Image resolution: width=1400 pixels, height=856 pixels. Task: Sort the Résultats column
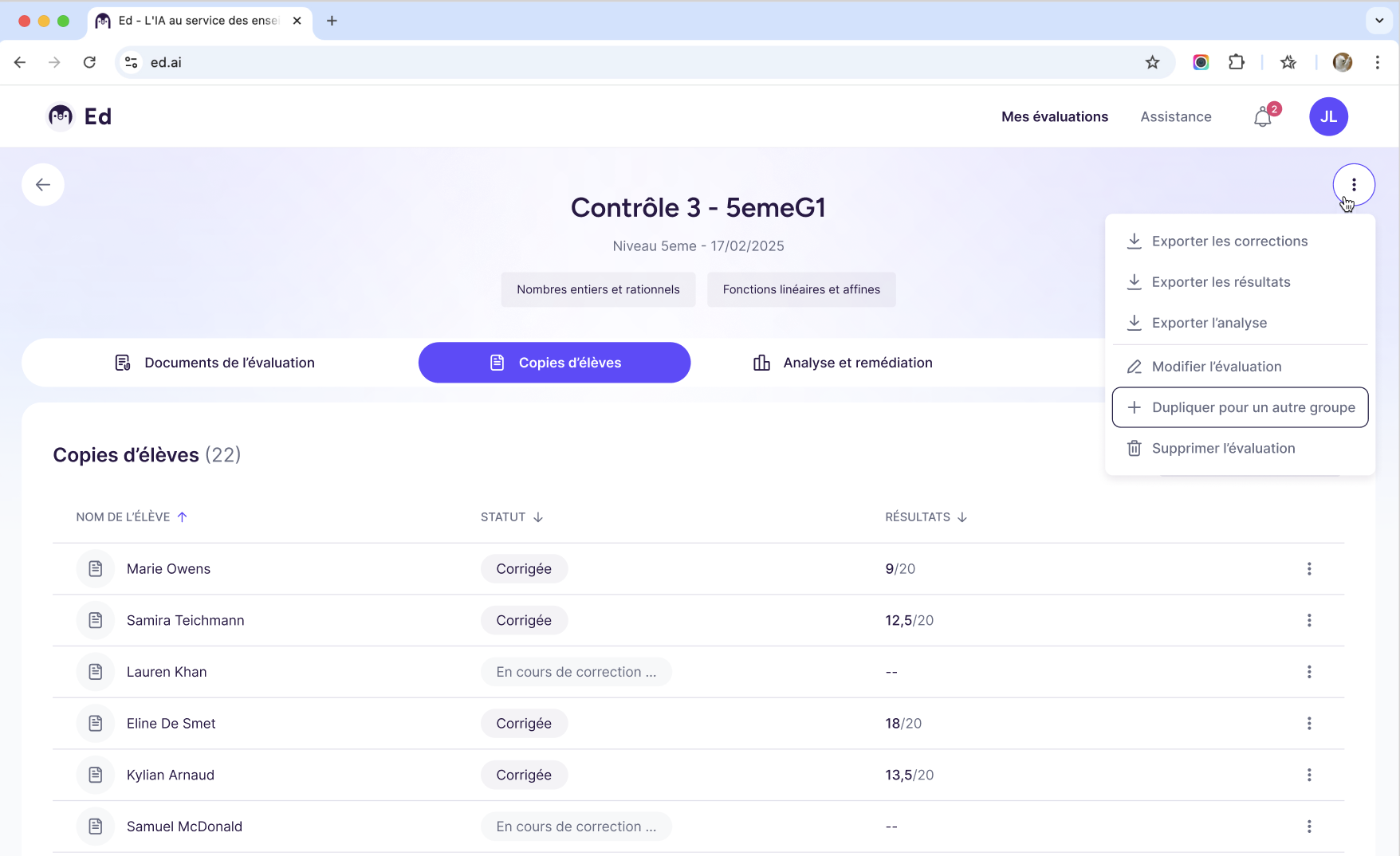(x=926, y=517)
